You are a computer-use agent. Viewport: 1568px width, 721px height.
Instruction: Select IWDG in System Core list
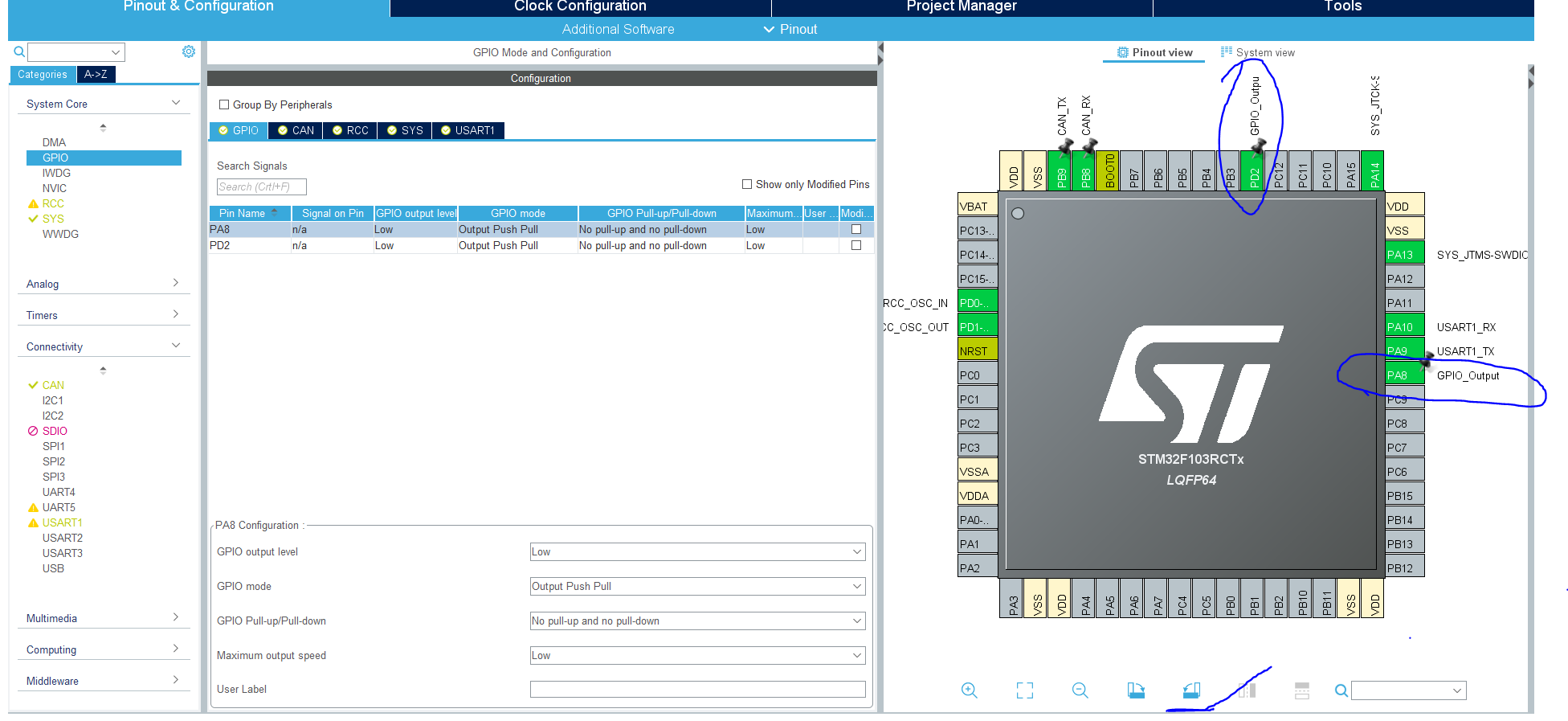[x=56, y=173]
